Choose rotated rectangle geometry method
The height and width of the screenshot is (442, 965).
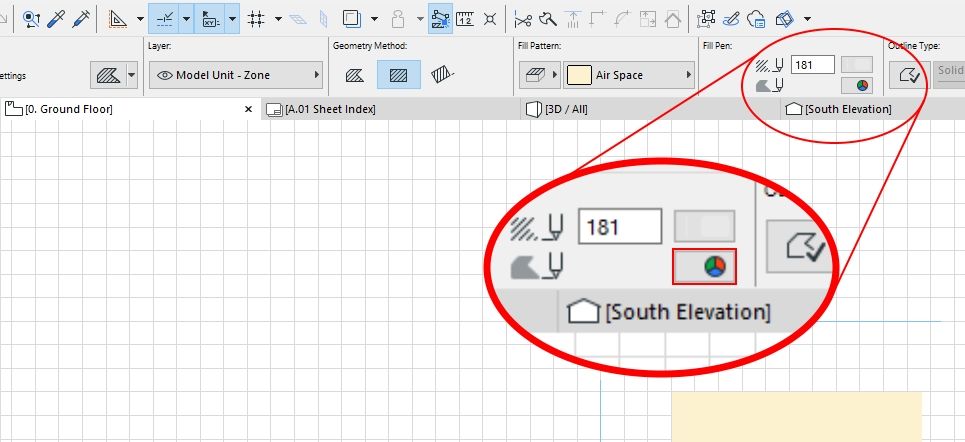442,75
